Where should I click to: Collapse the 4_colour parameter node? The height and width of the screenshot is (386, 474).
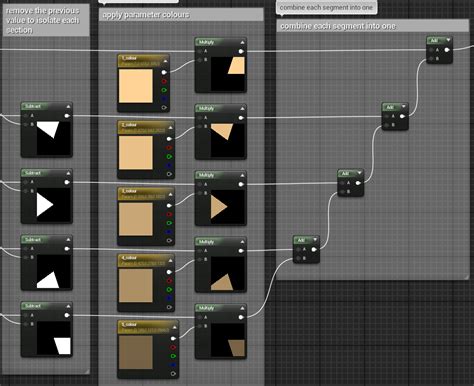tap(170, 261)
